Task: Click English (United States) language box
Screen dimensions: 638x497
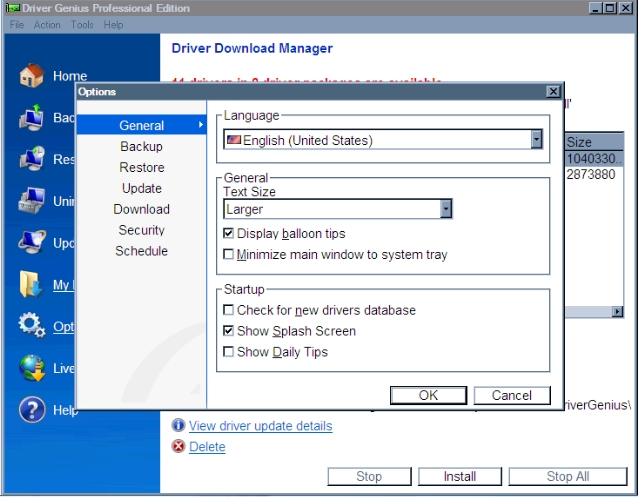Action: (x=383, y=140)
